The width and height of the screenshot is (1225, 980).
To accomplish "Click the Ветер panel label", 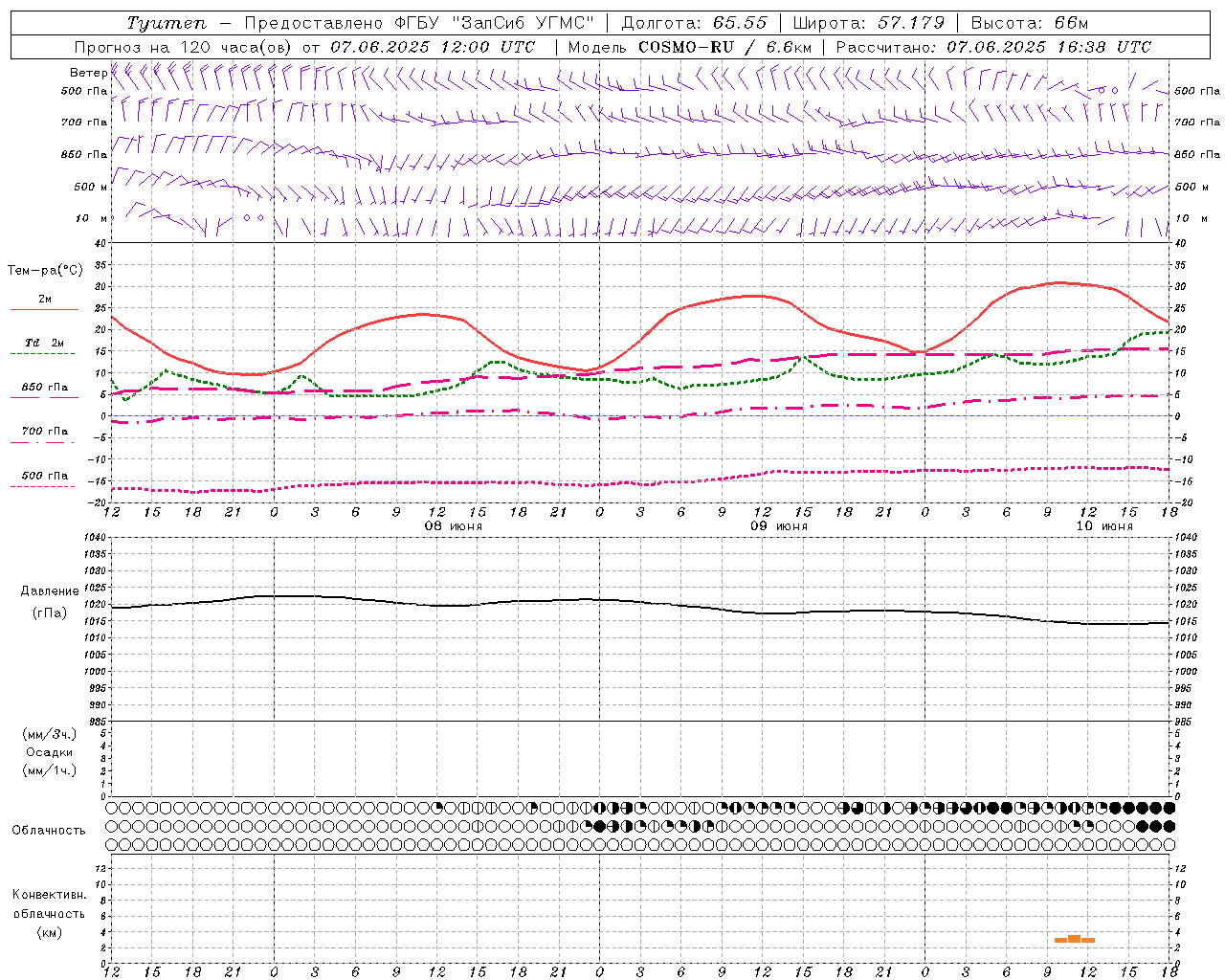I will (x=88, y=73).
